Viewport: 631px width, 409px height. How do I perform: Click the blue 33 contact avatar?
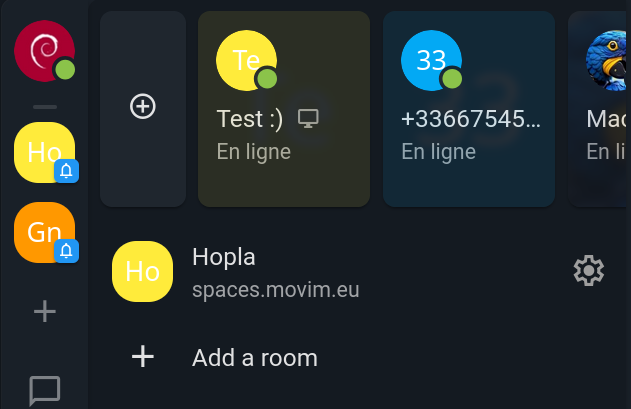pos(431,60)
